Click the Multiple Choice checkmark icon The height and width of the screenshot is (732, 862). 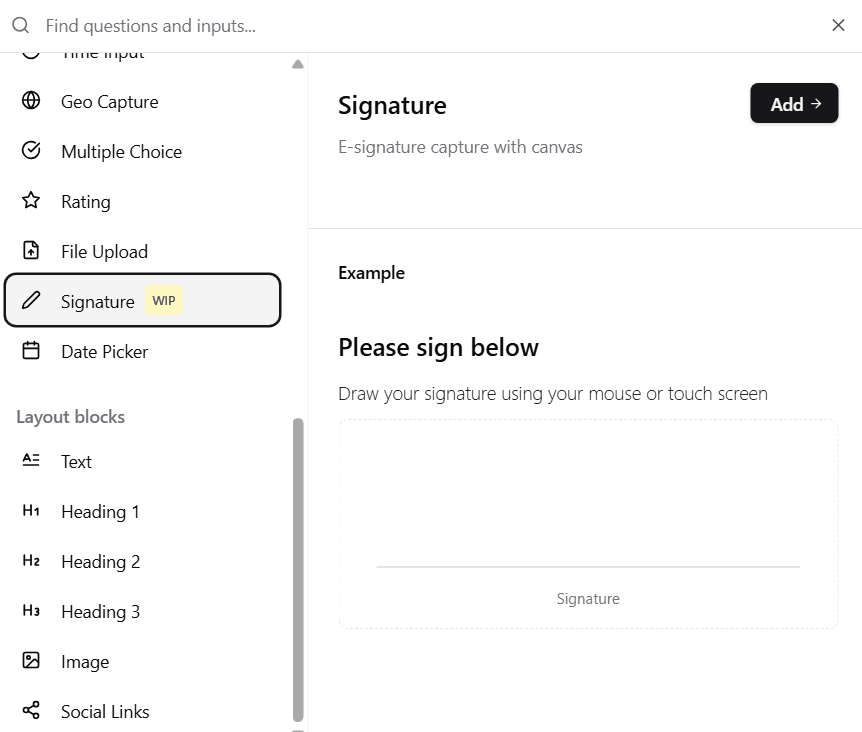pos(29,151)
